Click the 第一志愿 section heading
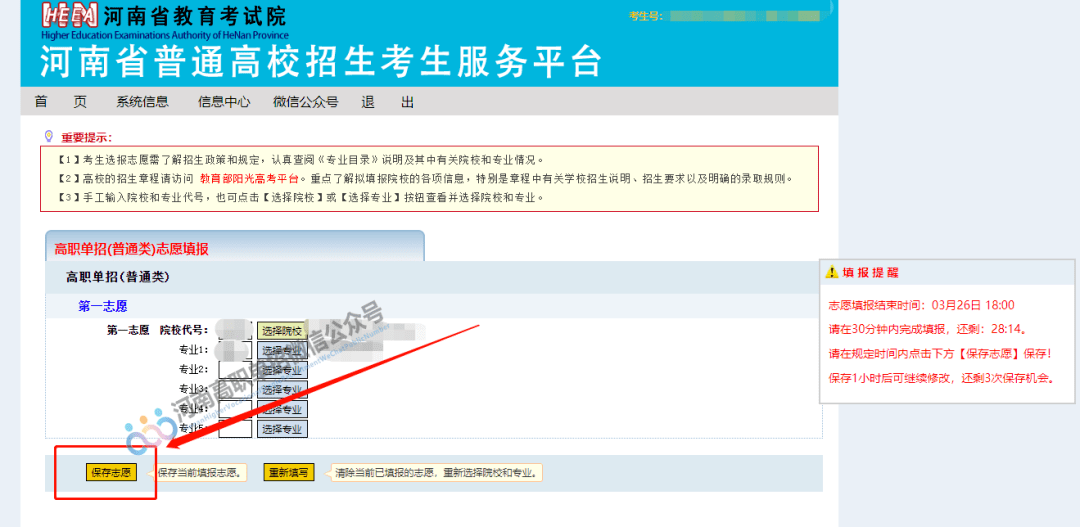 [x=103, y=306]
